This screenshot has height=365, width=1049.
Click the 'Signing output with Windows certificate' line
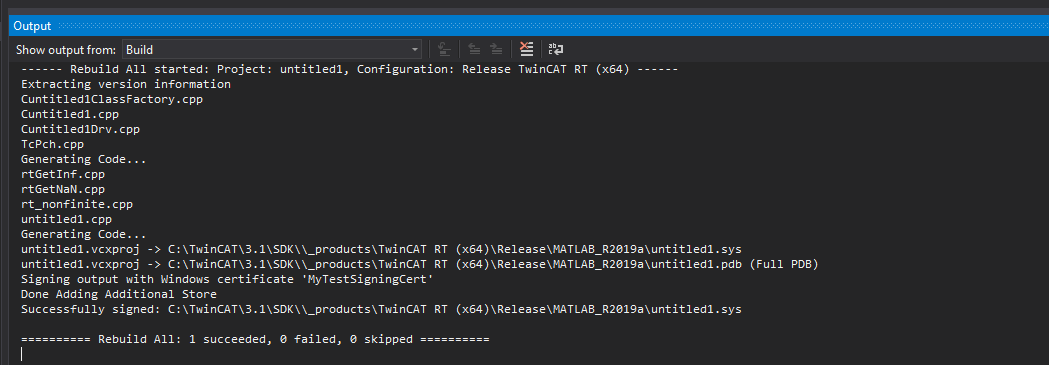pyautogui.click(x=227, y=279)
